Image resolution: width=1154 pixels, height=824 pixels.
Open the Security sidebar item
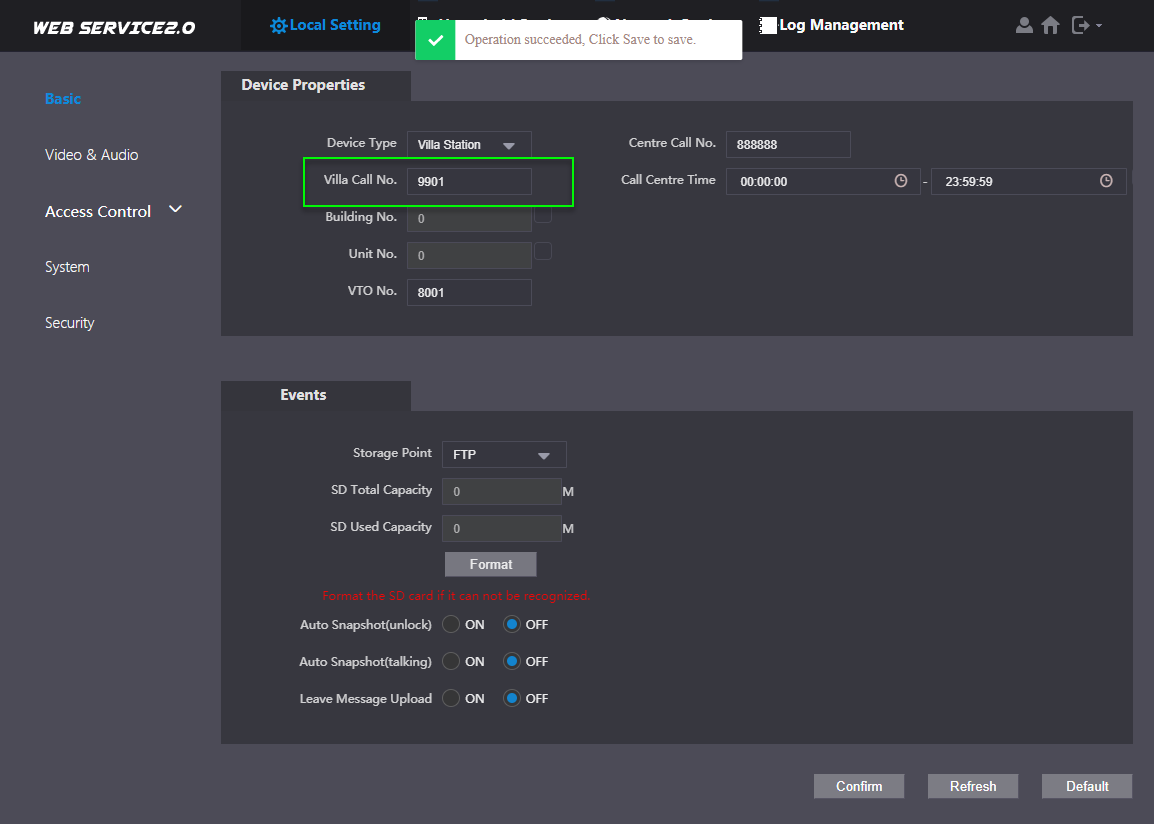point(69,323)
